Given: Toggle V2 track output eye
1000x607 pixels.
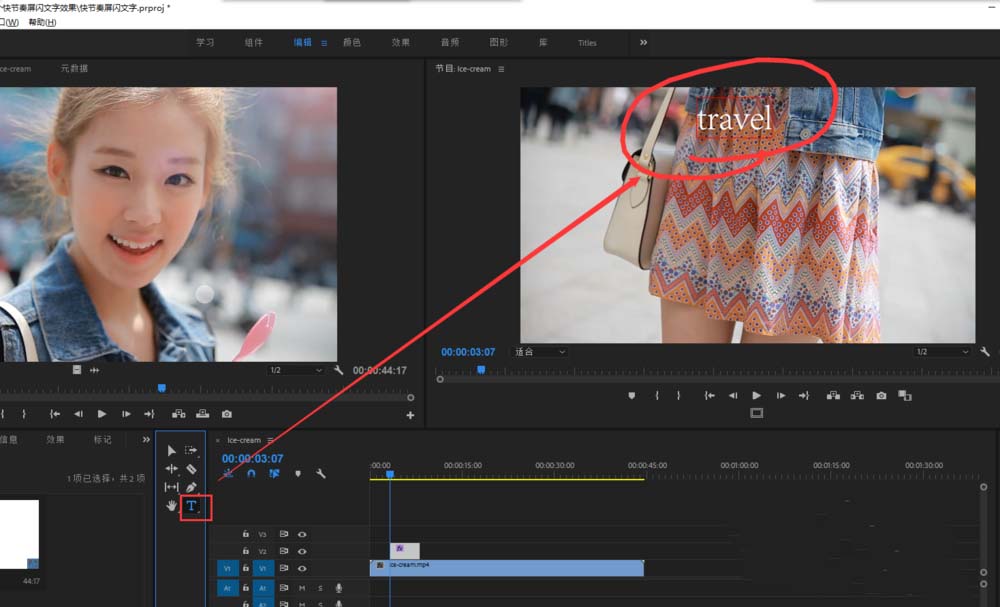Looking at the screenshot, I should (x=302, y=551).
